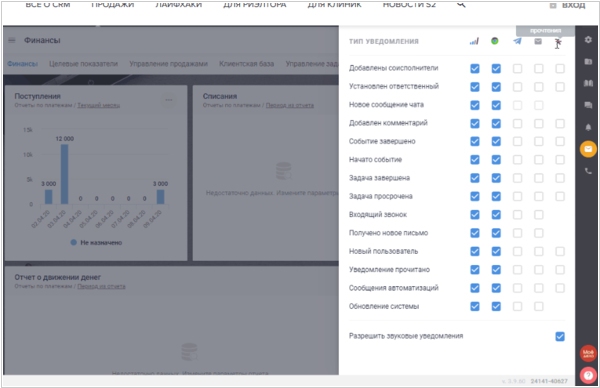Click the 12 000 bar in Поступления chart

pyautogui.click(x=65, y=174)
